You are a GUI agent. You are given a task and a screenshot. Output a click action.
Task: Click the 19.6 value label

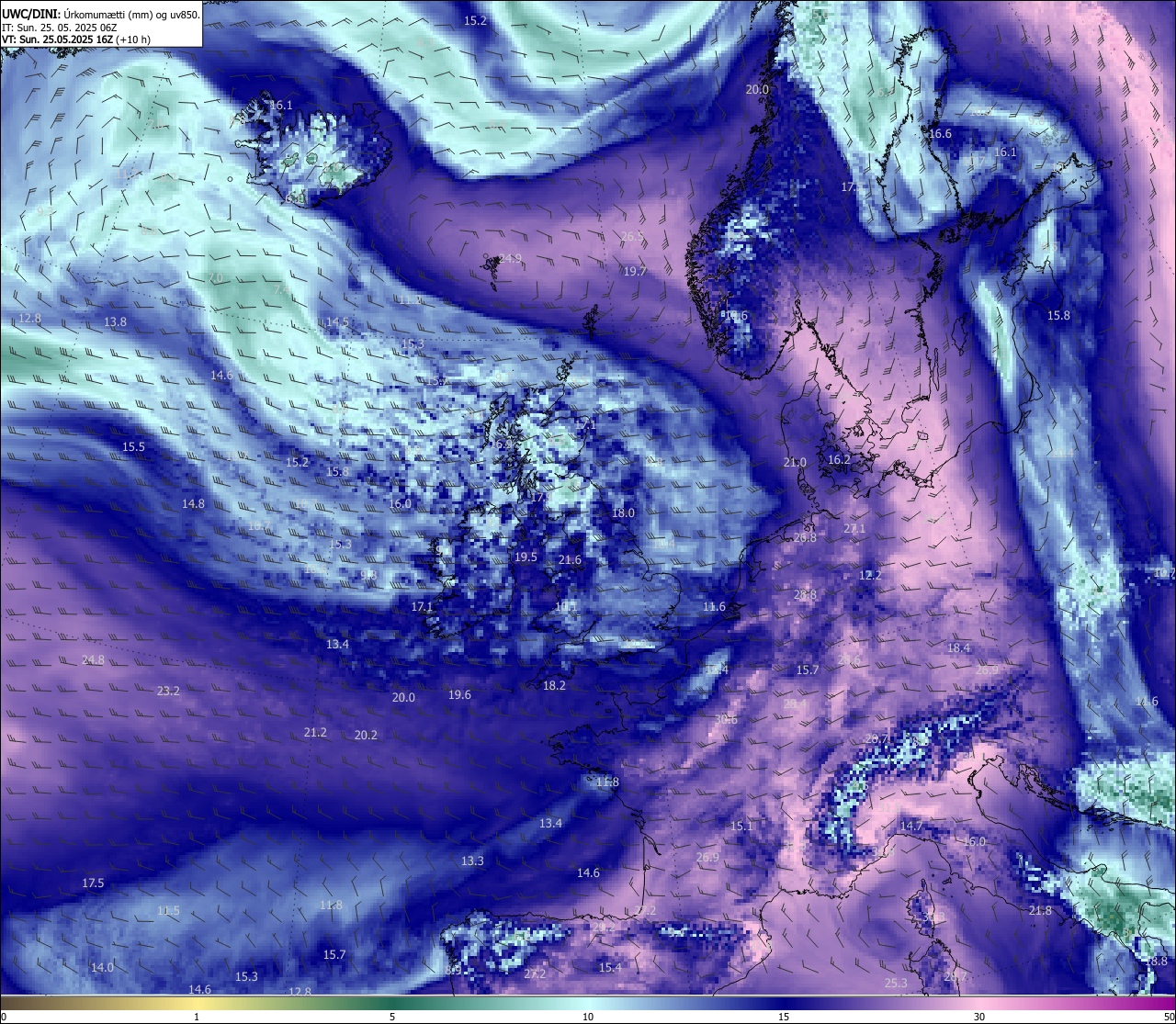[x=459, y=694]
